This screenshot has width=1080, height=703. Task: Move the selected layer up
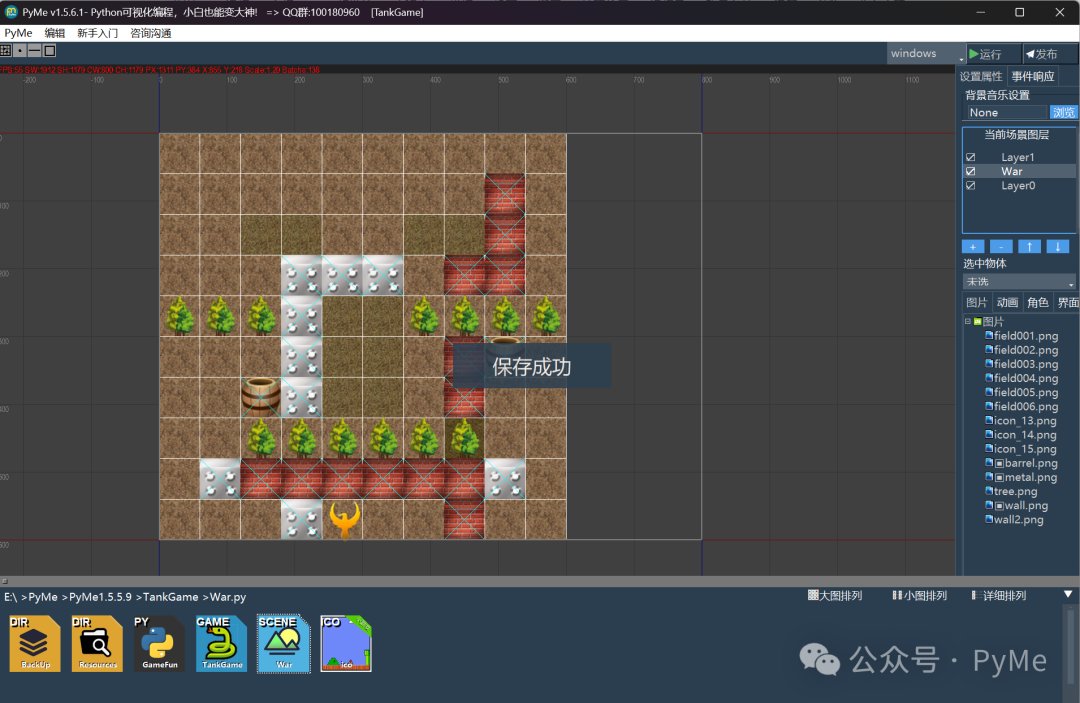(x=1029, y=246)
